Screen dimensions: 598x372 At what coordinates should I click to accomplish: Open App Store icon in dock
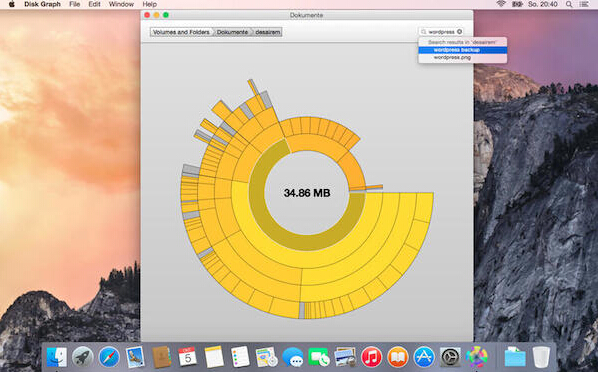(x=424, y=358)
